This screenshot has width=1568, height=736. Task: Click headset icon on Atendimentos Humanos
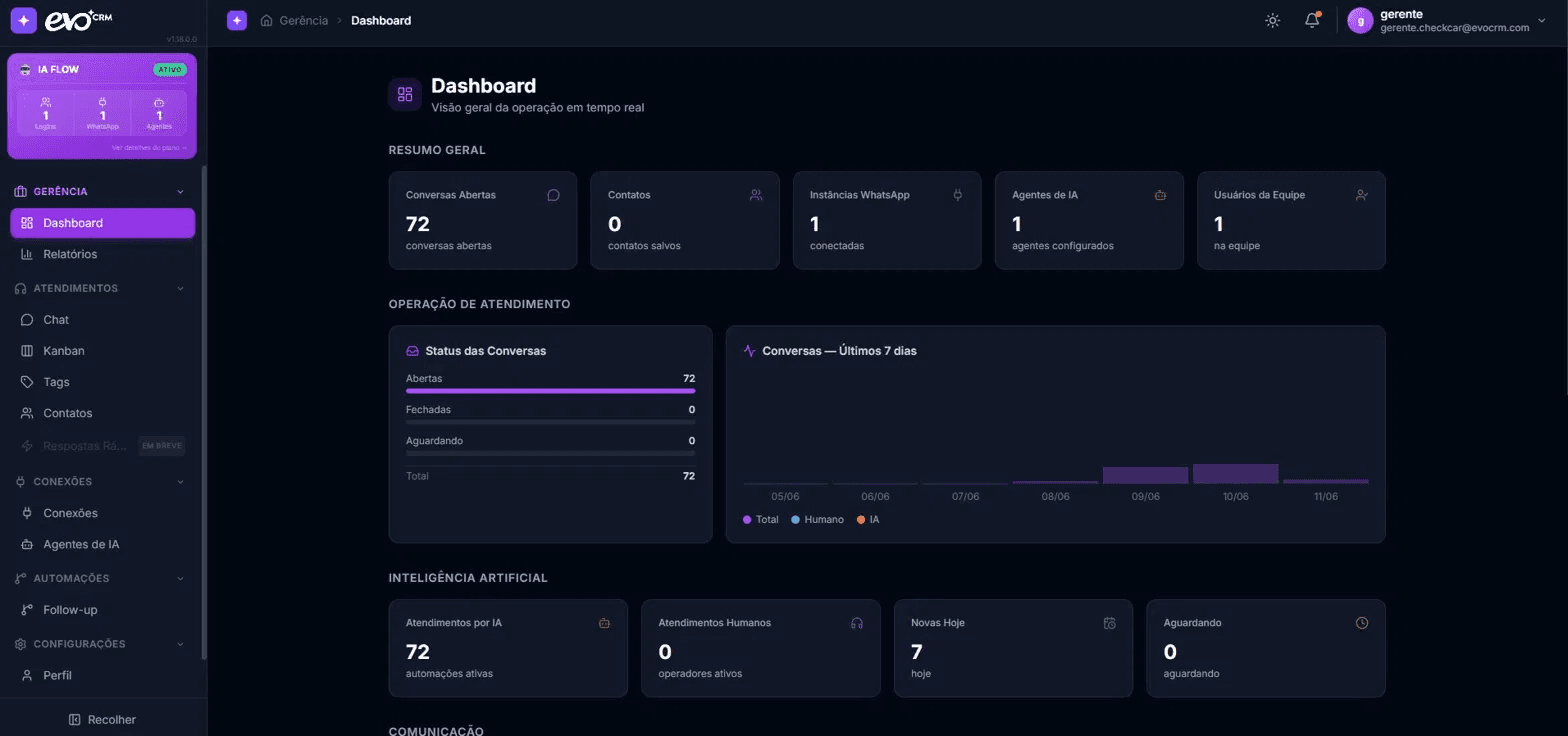(x=857, y=623)
